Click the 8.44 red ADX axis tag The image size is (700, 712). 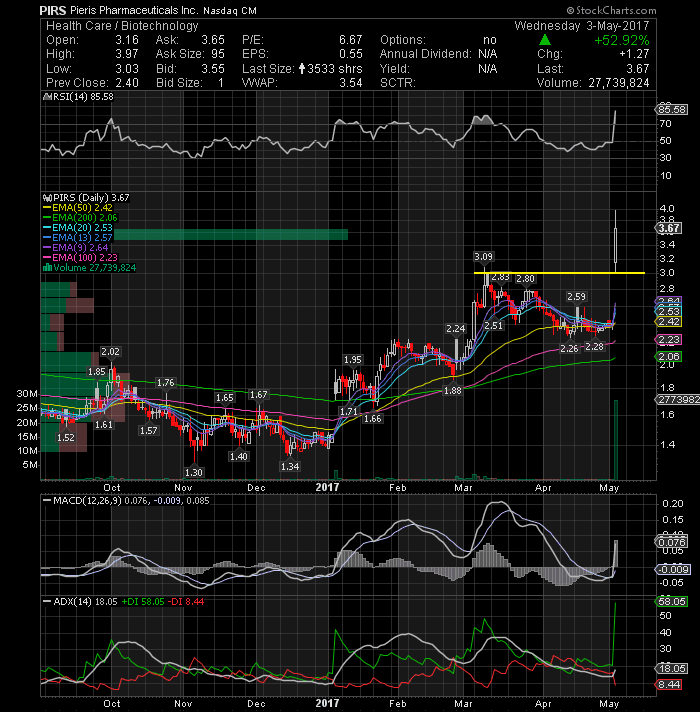670,684
